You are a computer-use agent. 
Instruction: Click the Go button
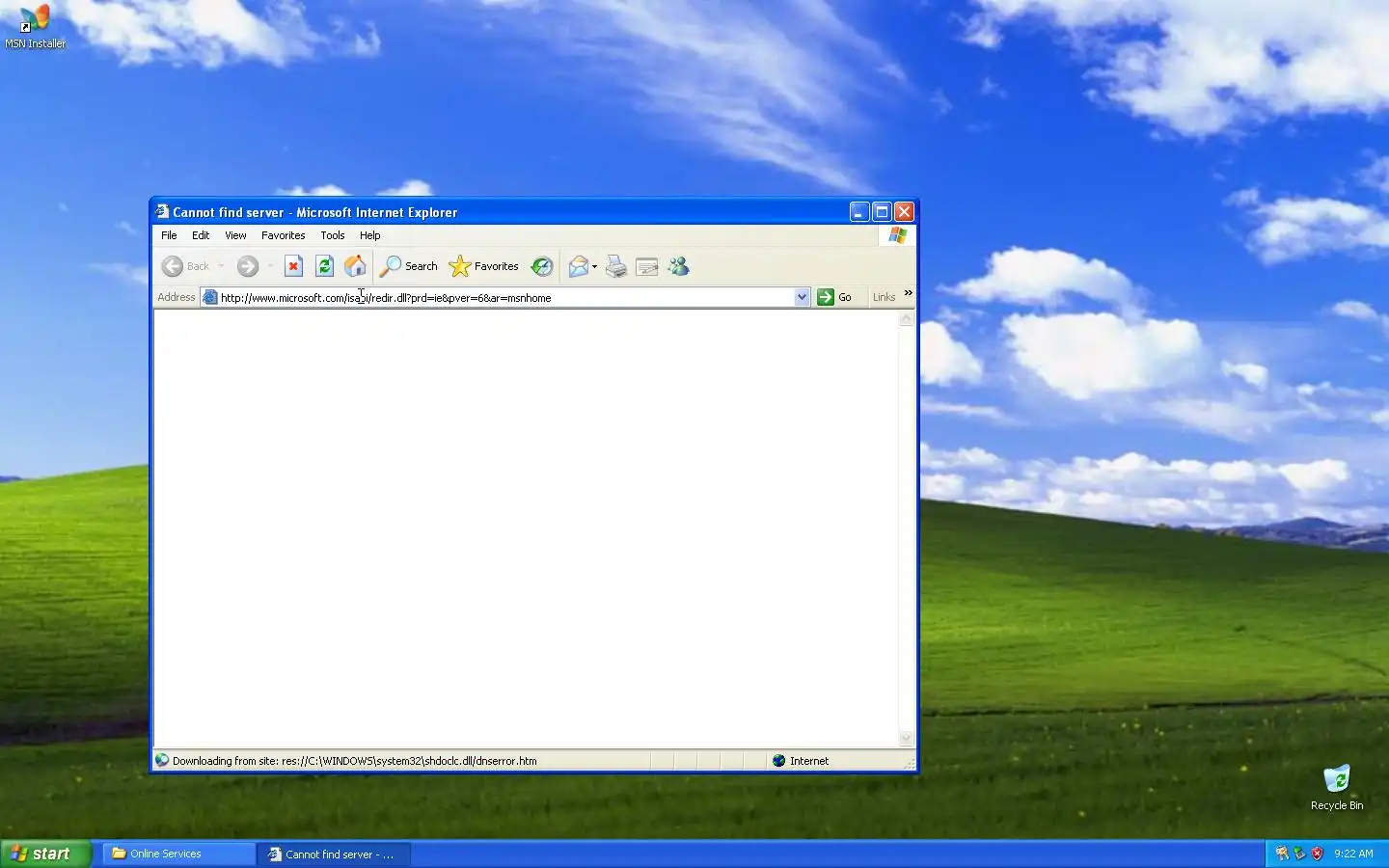pyautogui.click(x=835, y=297)
